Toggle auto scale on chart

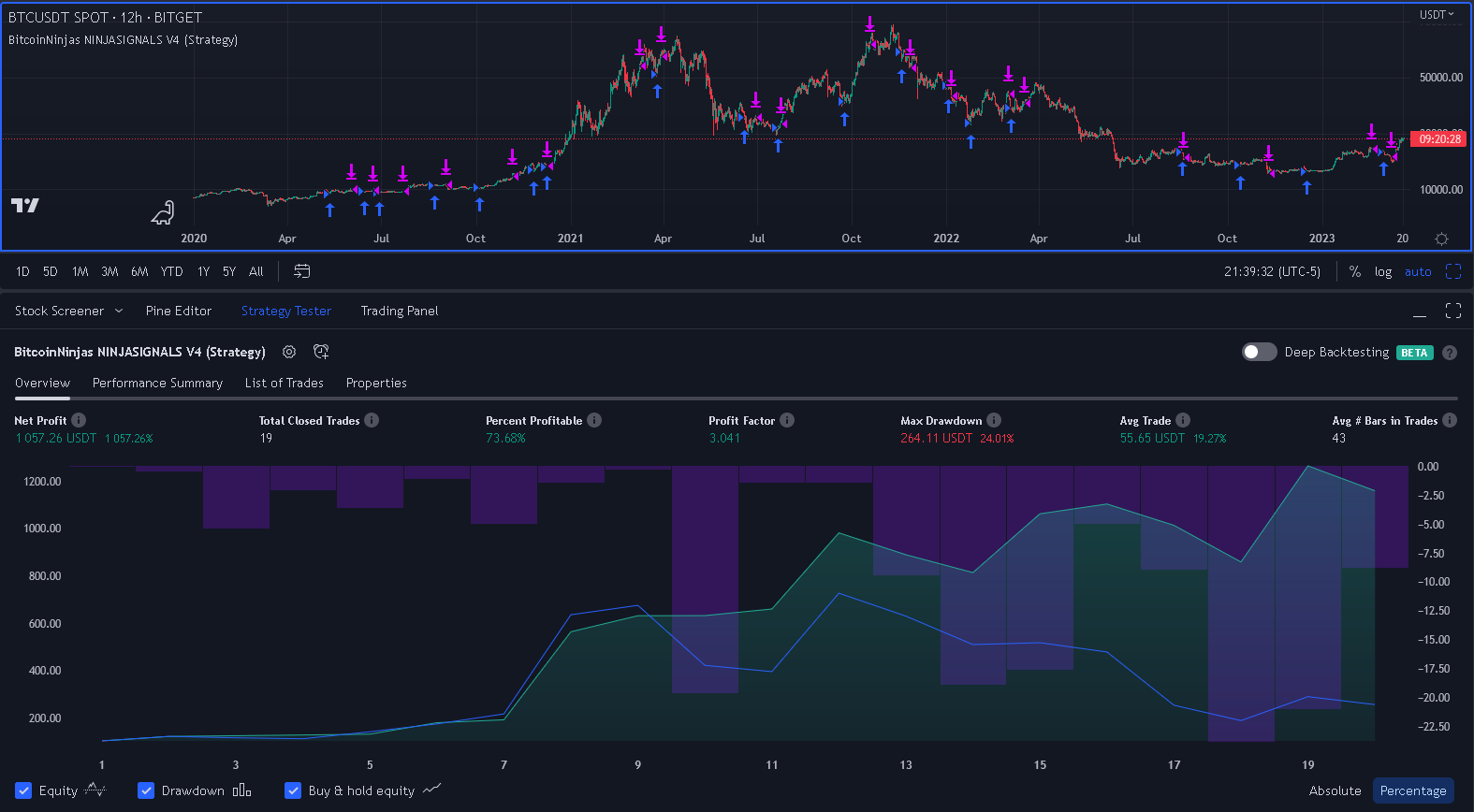tap(1418, 271)
